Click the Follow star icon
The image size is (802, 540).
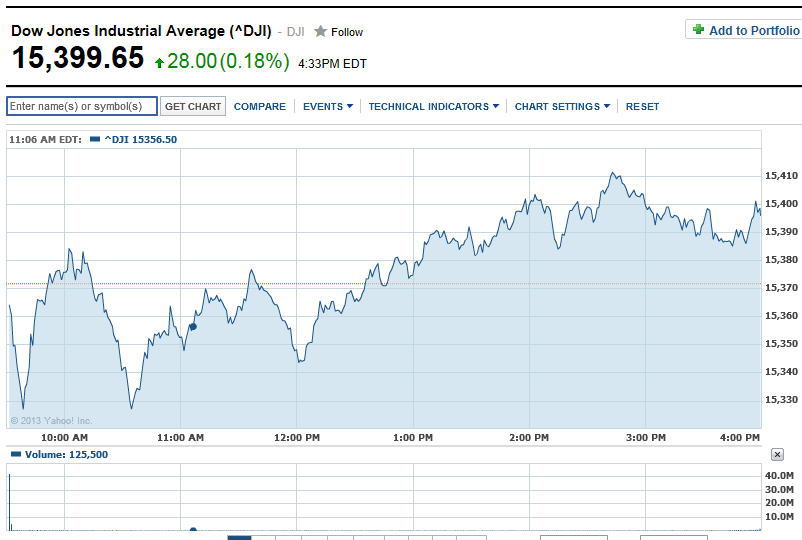[x=320, y=32]
